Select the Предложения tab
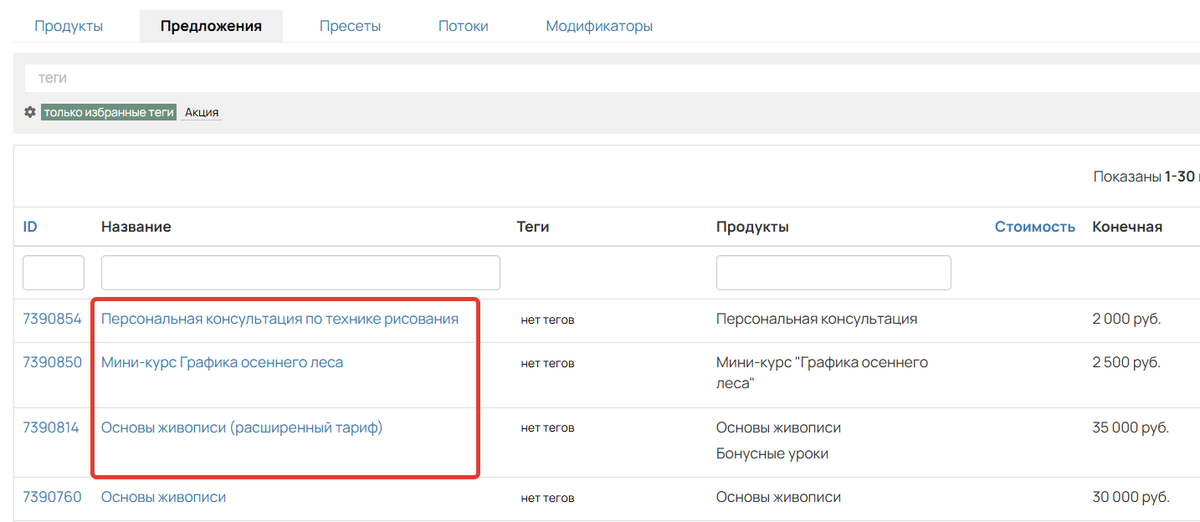The width and height of the screenshot is (1200, 522). point(211,26)
